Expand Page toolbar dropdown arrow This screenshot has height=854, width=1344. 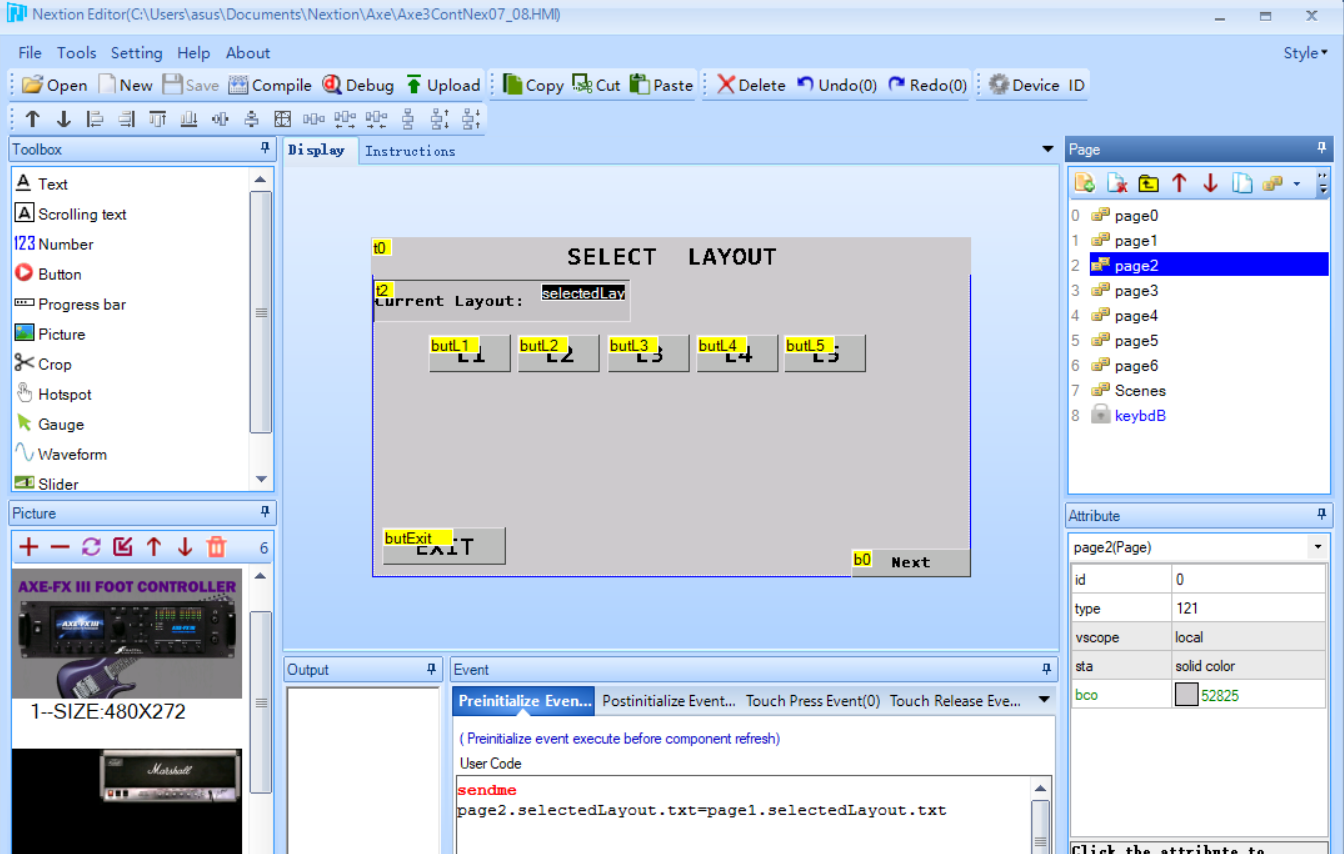click(x=1297, y=184)
